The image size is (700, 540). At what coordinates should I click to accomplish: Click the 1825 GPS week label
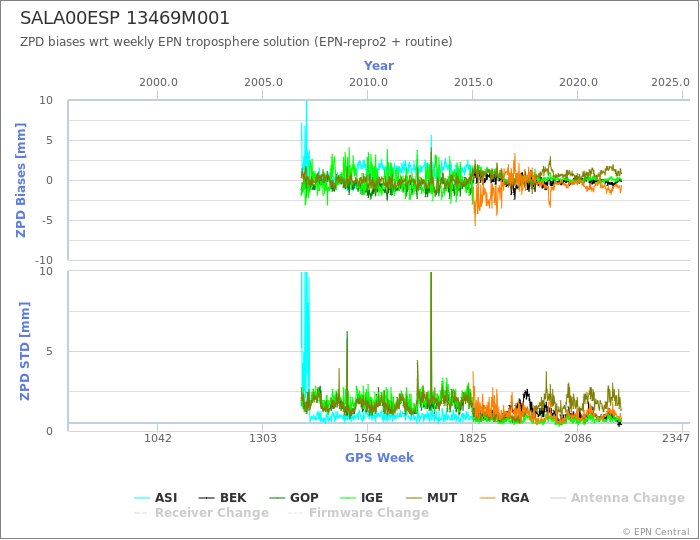pyautogui.click(x=473, y=438)
